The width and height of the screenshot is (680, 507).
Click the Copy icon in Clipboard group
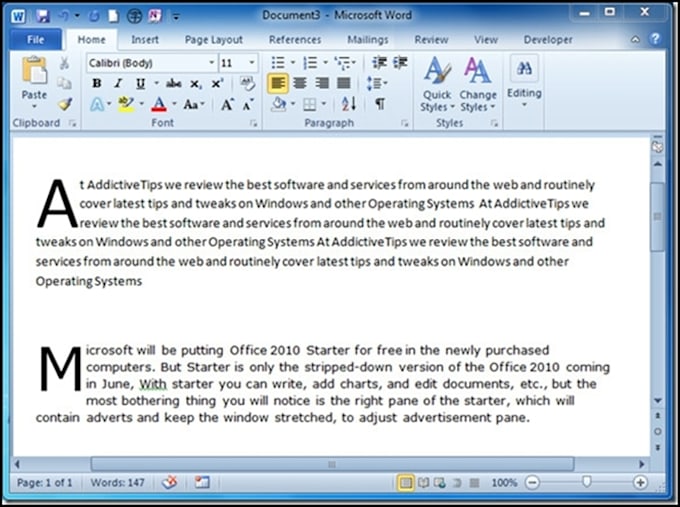pyautogui.click(x=64, y=83)
